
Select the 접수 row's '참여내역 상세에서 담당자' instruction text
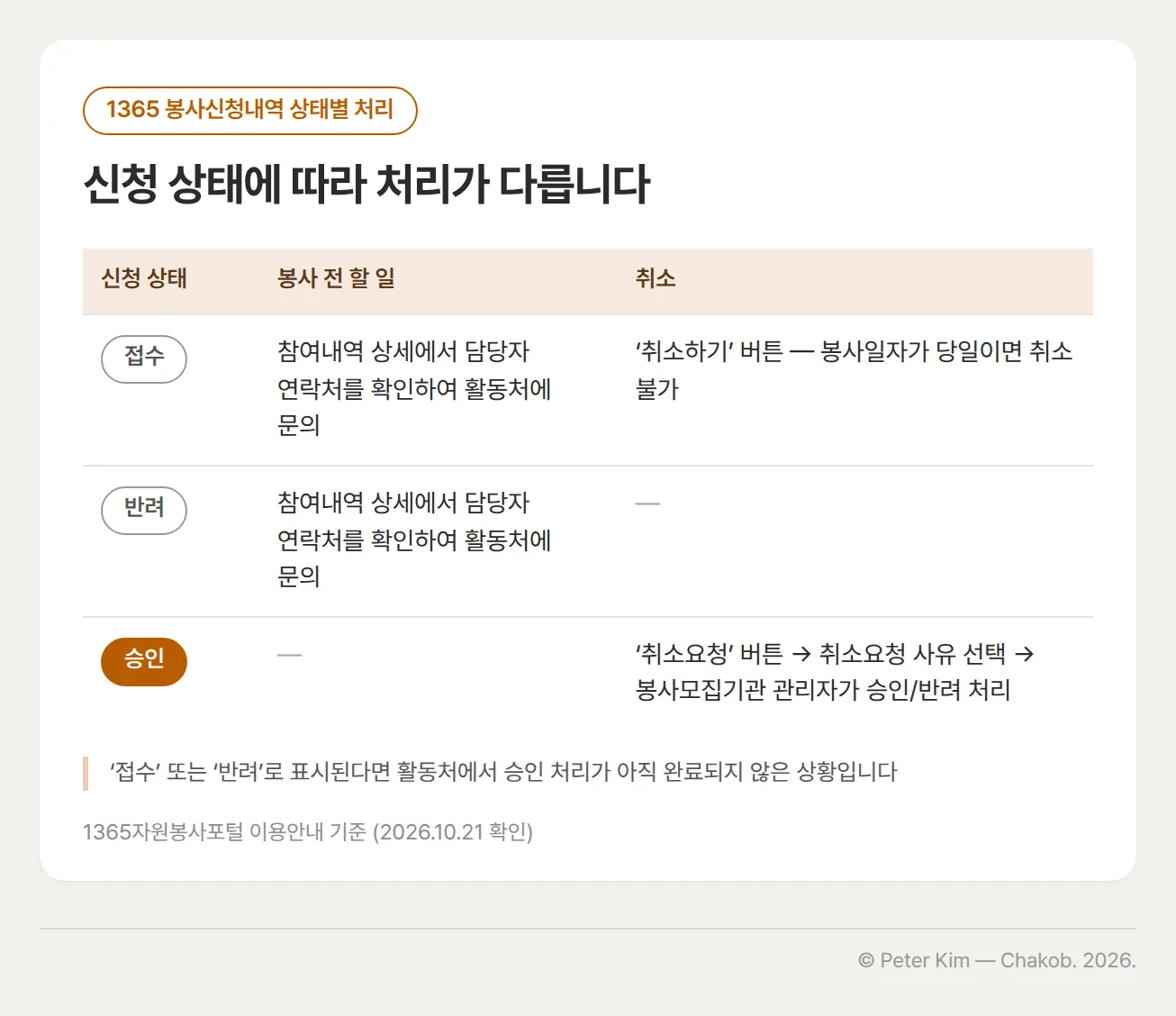tap(414, 388)
